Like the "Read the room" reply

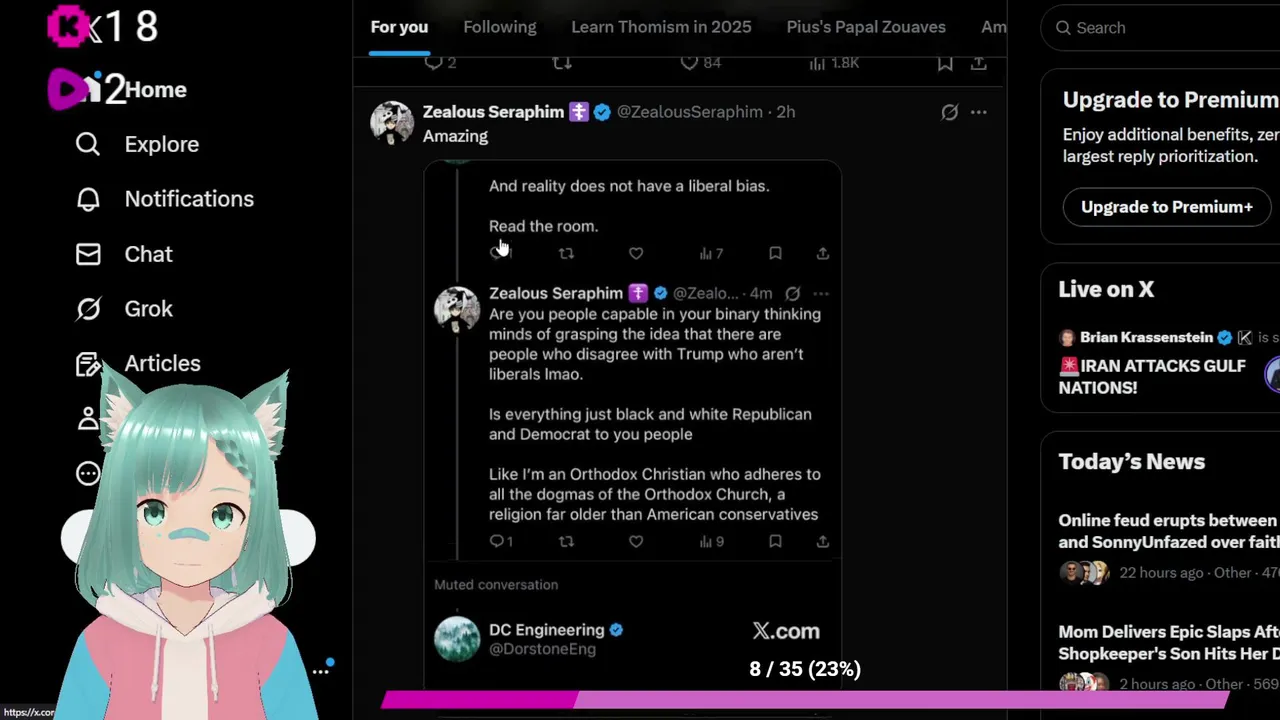coord(636,253)
